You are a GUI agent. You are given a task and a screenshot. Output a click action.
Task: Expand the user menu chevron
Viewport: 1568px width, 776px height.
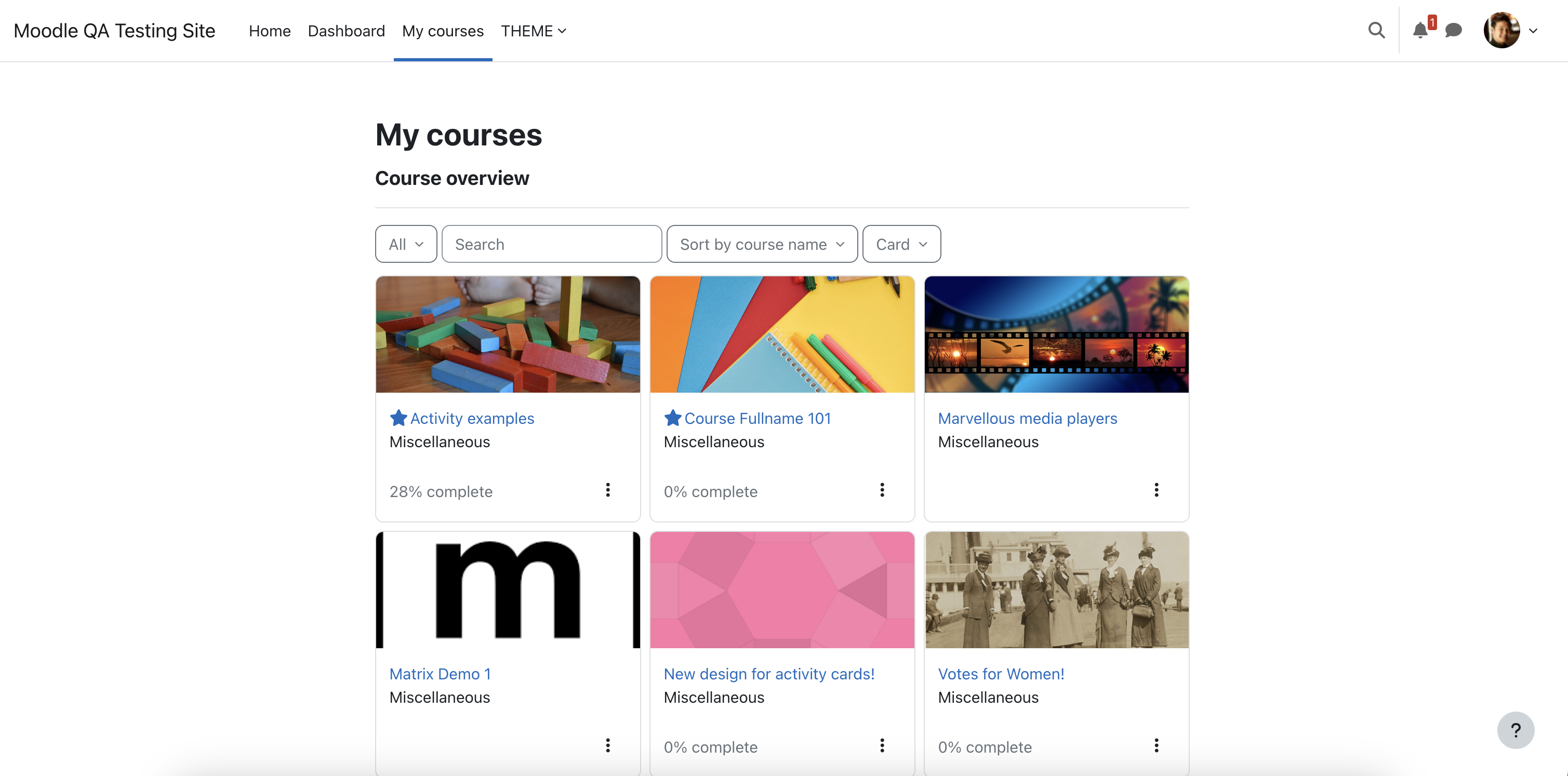pyautogui.click(x=1533, y=31)
